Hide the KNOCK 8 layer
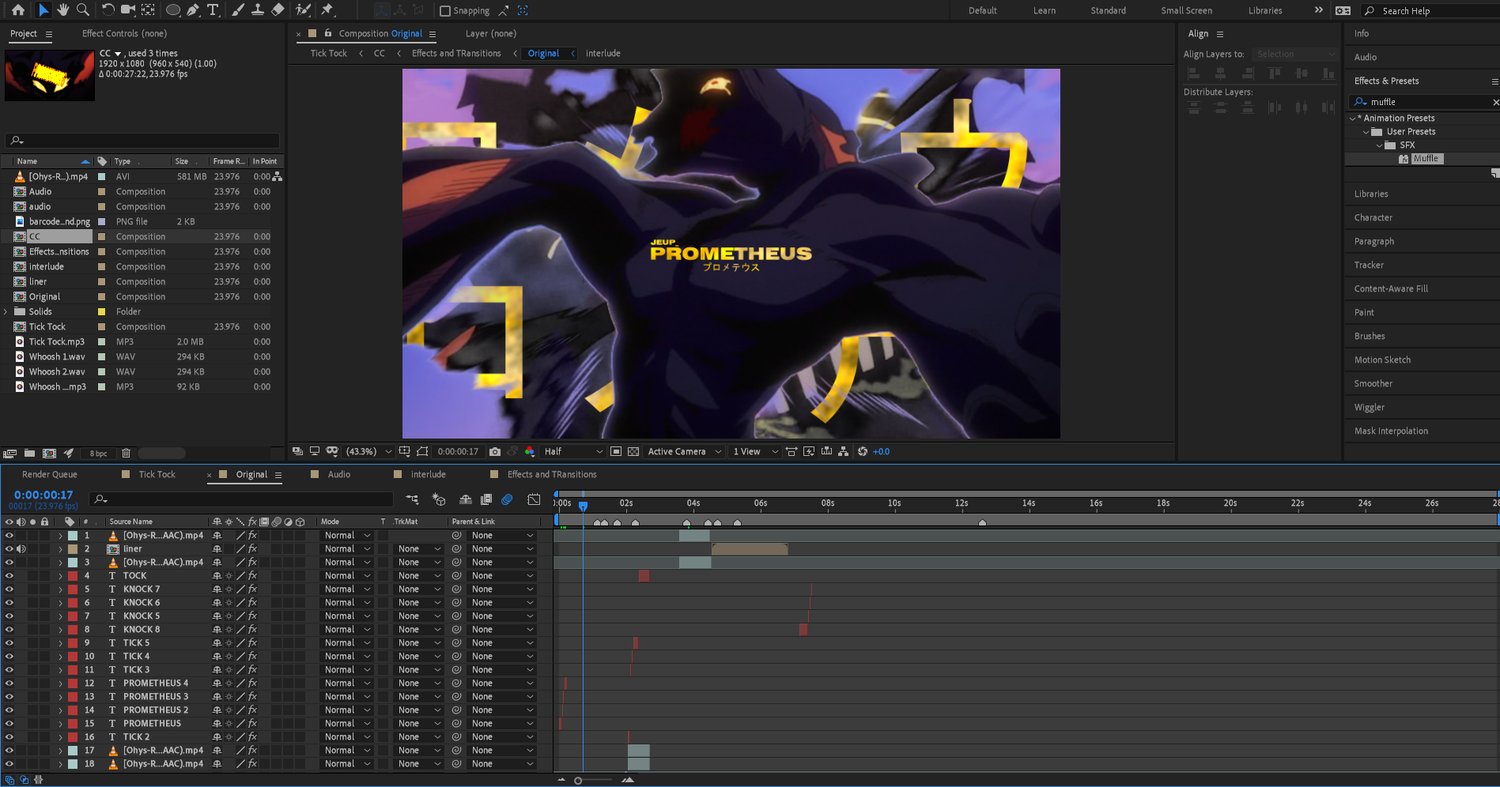This screenshot has width=1500, height=787. pos(9,630)
